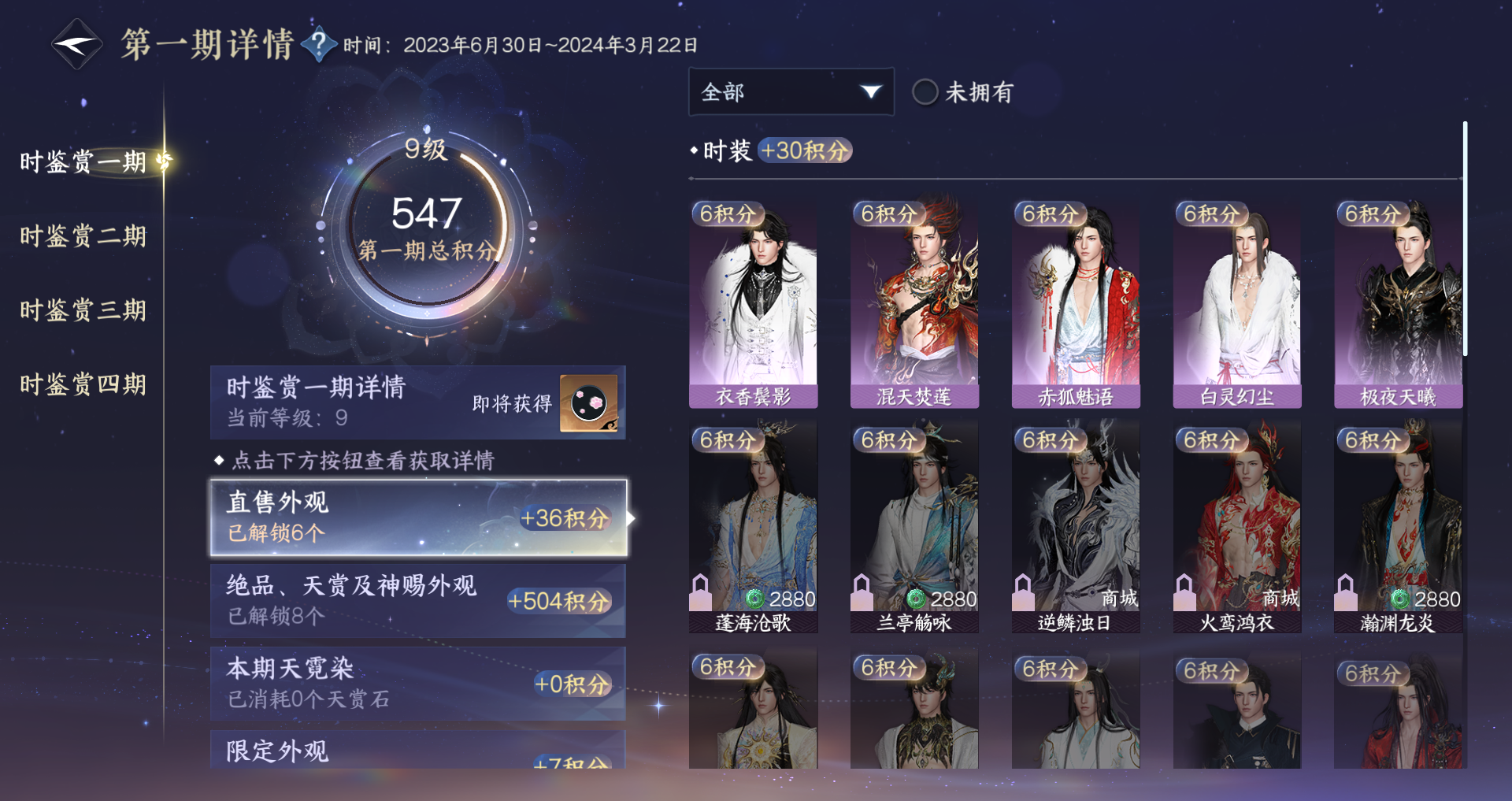Click the 本期天霓染 points button

tap(573, 684)
